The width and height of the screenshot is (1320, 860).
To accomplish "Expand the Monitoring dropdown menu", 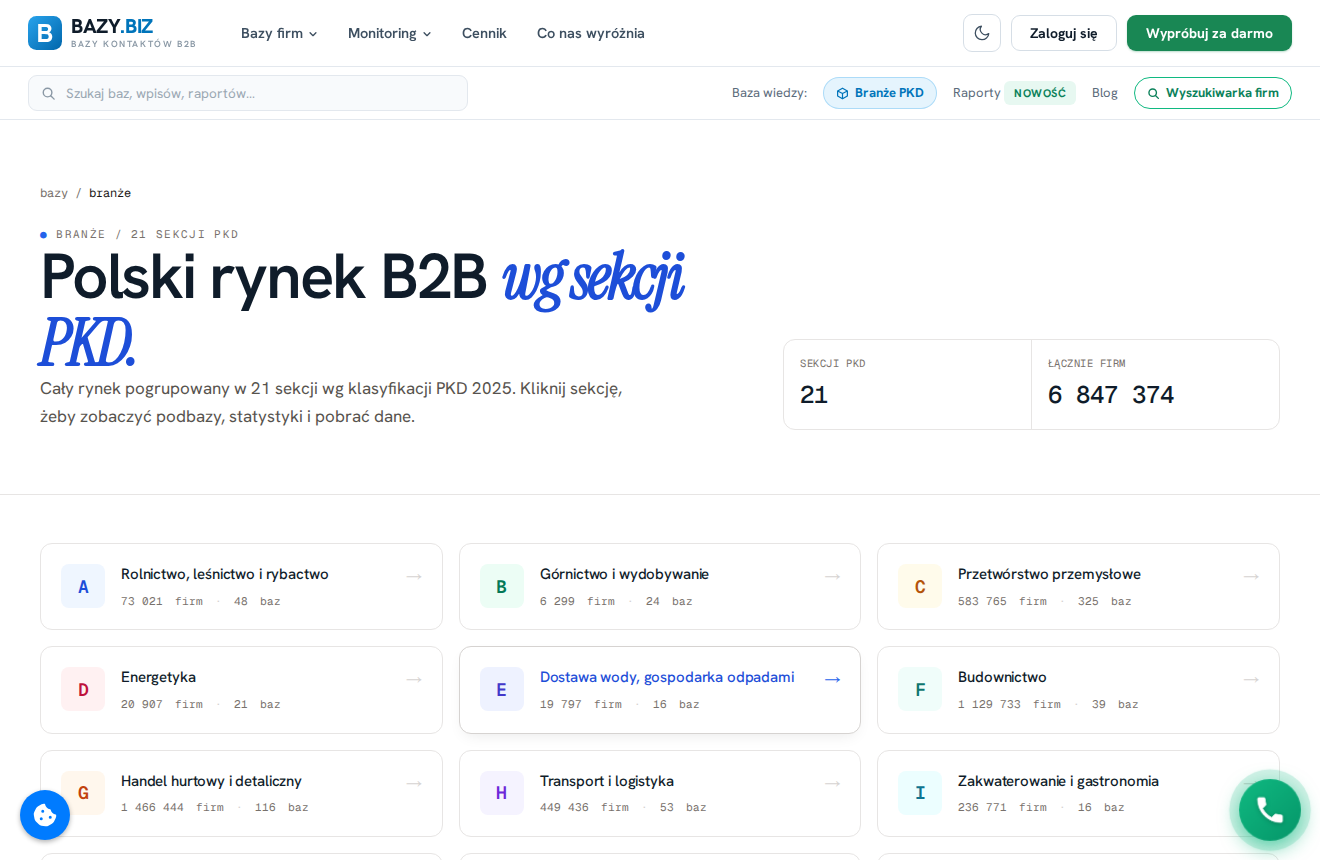I will point(390,33).
